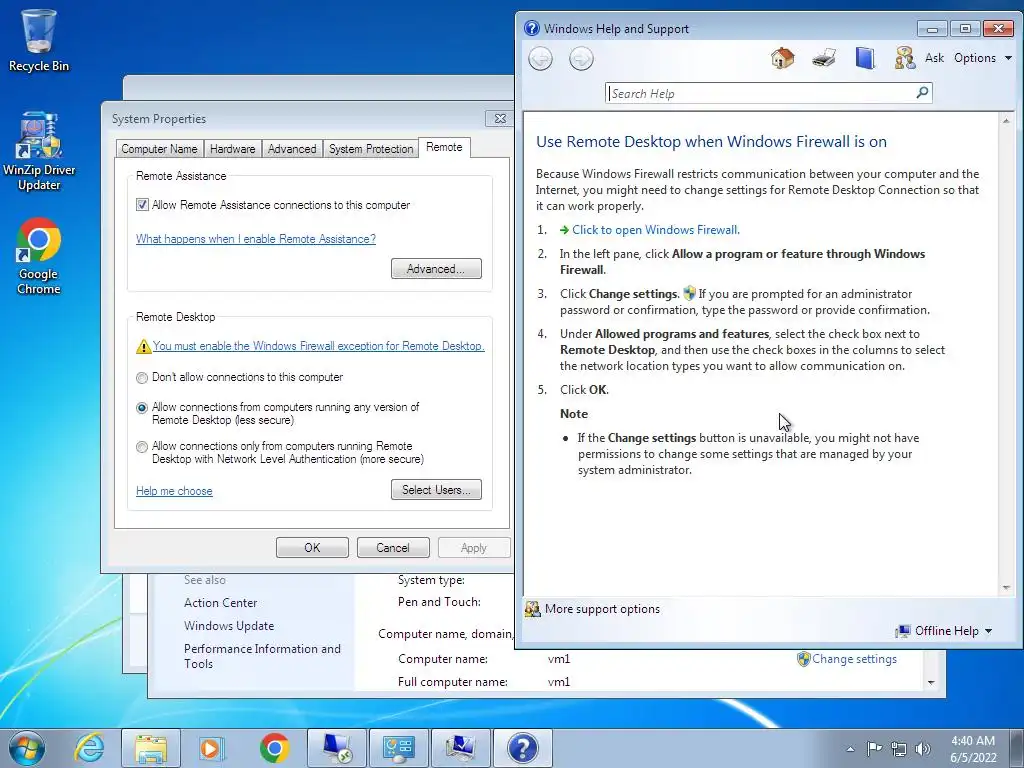Image resolution: width=1024 pixels, height=768 pixels.
Task: Select Network Level Authentication connections option
Action: pos(142,447)
